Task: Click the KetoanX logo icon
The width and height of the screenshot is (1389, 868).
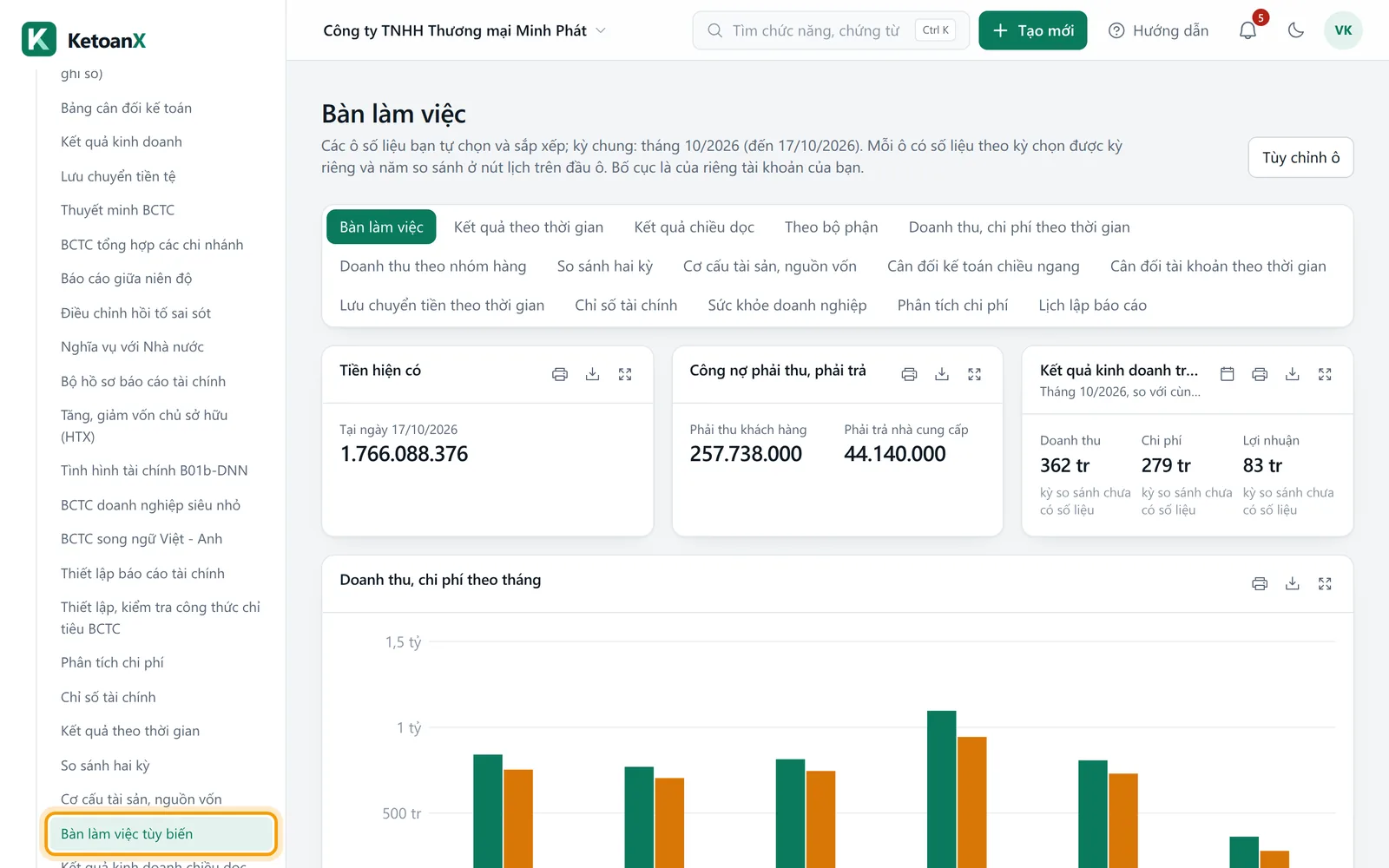Action: pos(39,39)
